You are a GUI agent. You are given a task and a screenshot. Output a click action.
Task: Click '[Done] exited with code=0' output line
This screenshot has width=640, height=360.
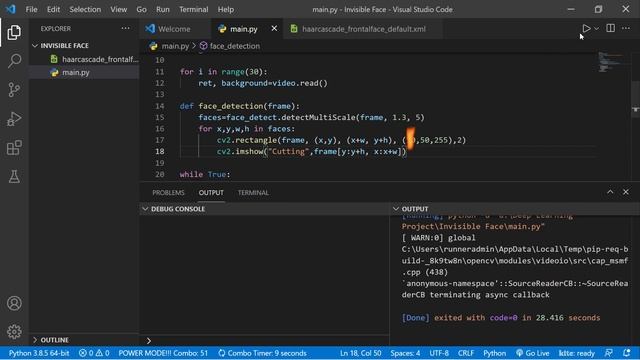coord(501,318)
